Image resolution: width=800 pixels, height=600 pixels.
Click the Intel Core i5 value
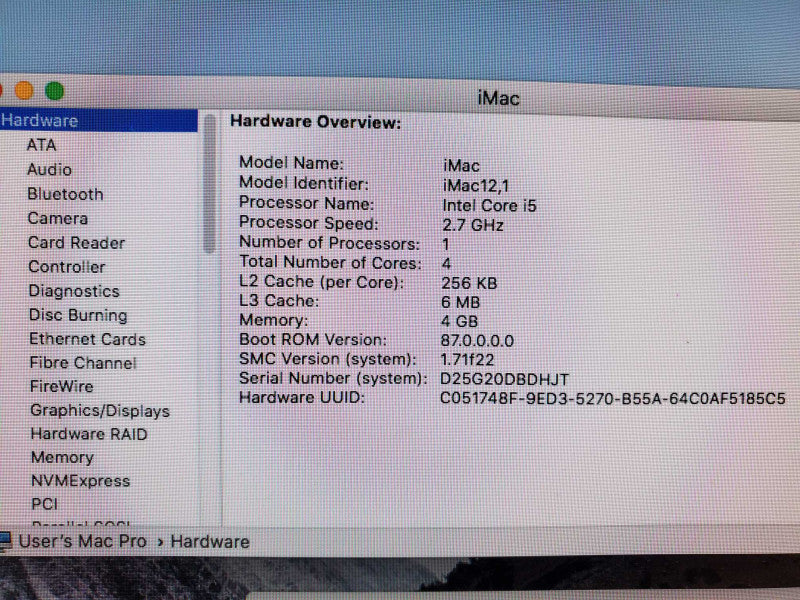[x=489, y=206]
